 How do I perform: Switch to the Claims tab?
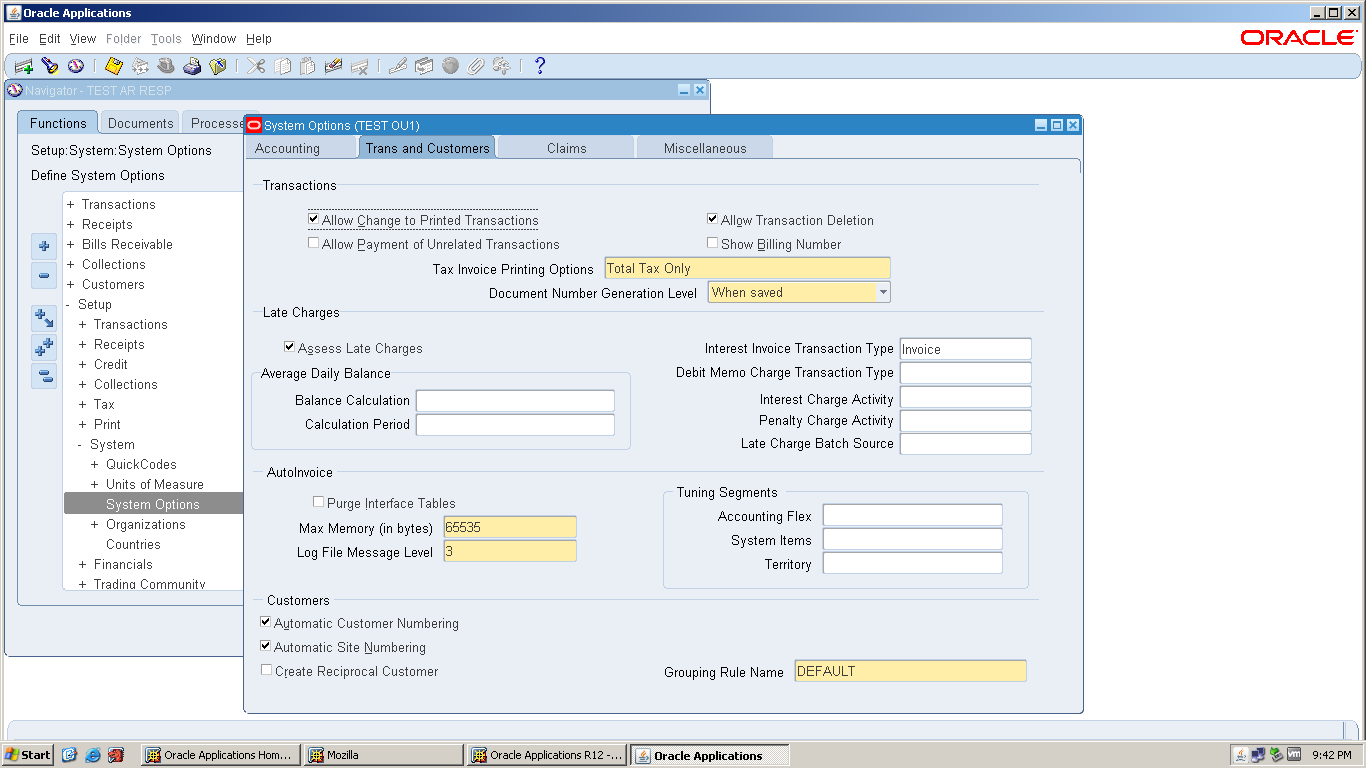[565, 147]
